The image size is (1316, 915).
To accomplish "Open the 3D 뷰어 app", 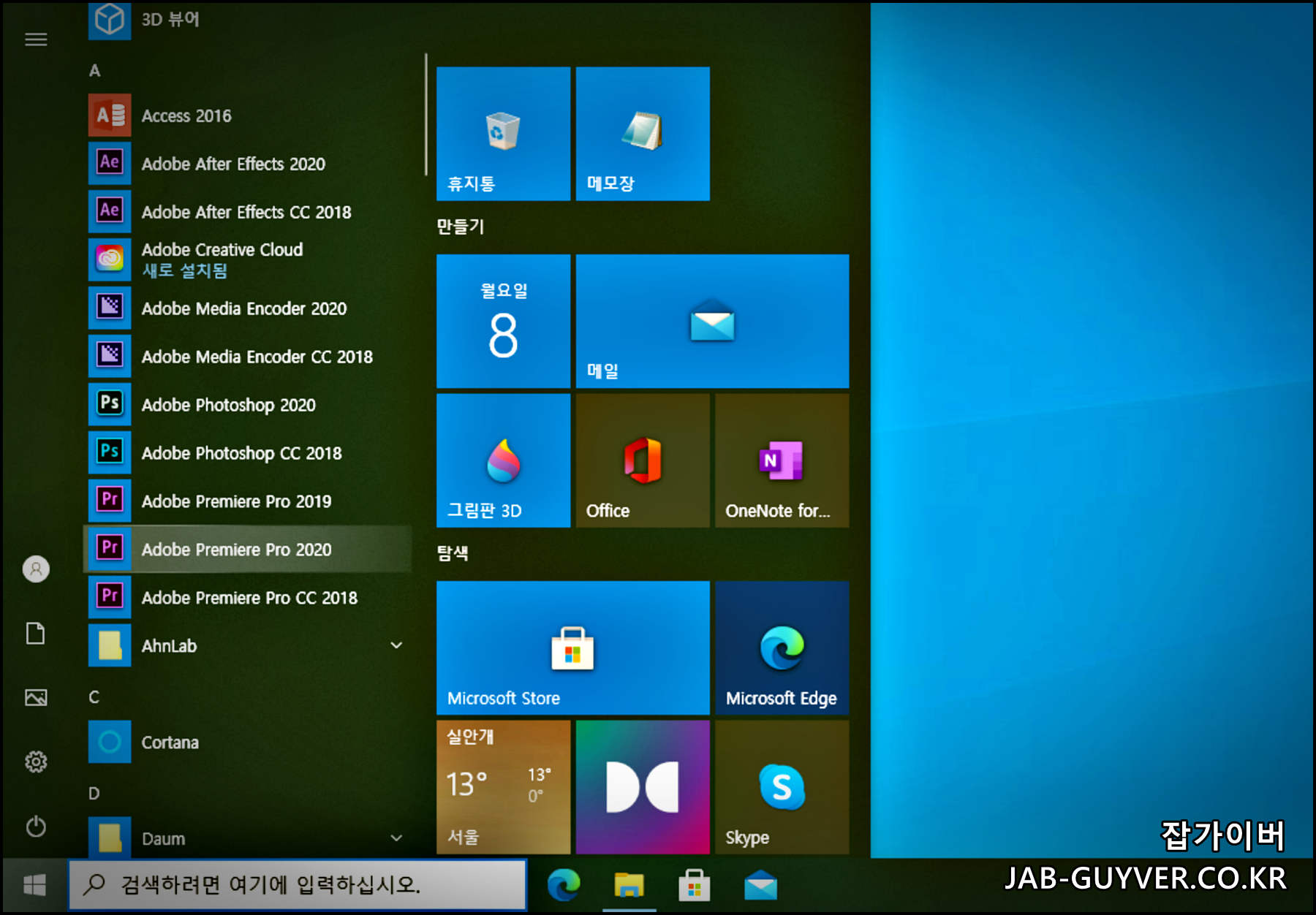I will pos(247,20).
